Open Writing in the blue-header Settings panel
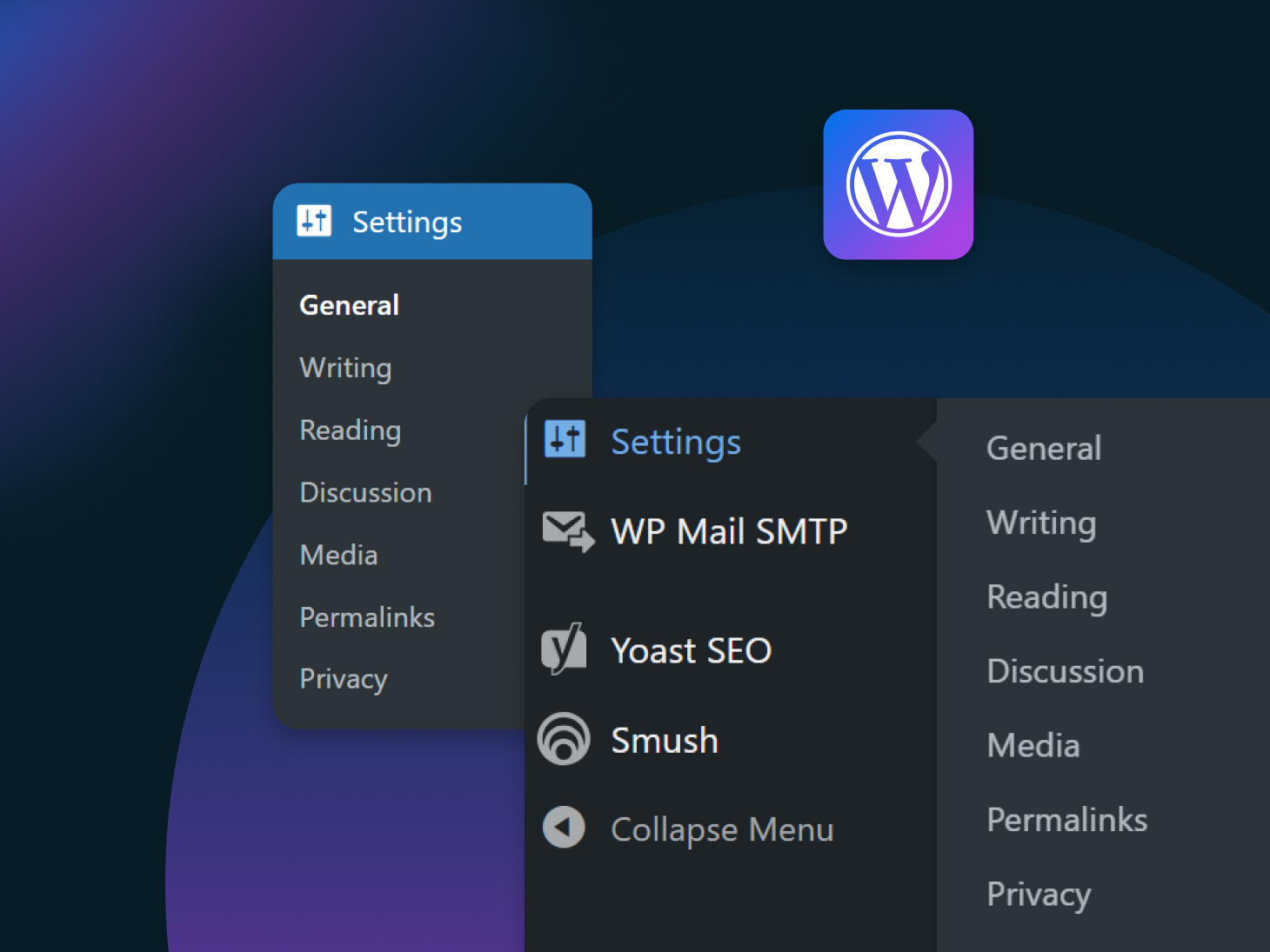Image resolution: width=1270 pixels, height=952 pixels. (x=345, y=368)
